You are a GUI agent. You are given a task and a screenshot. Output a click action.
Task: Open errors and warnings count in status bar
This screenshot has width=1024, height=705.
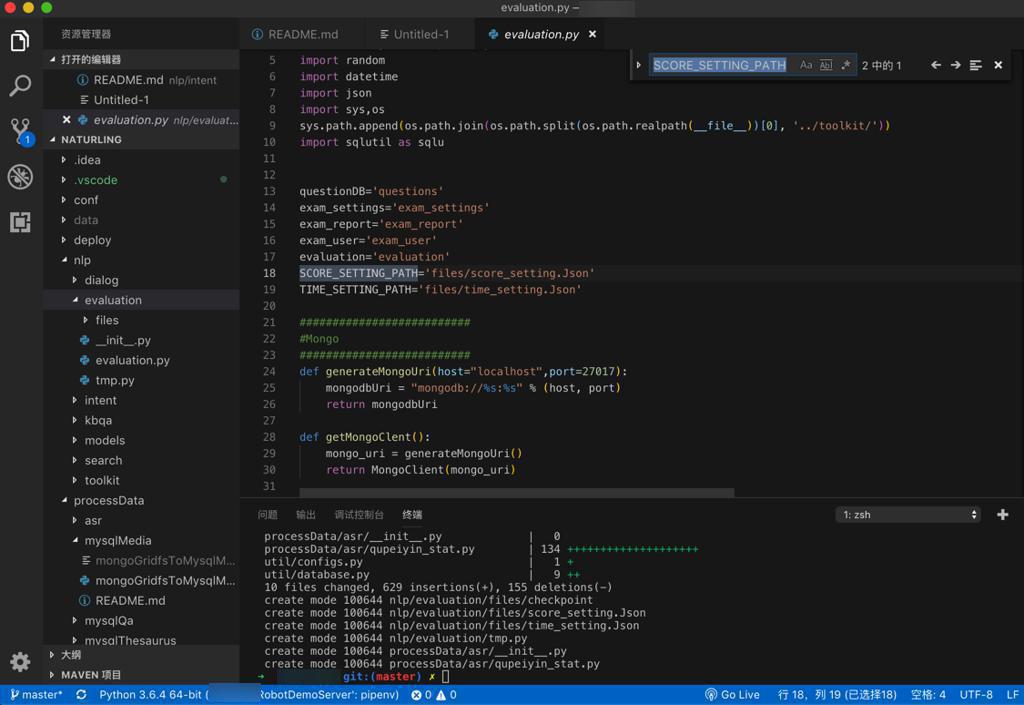434,695
